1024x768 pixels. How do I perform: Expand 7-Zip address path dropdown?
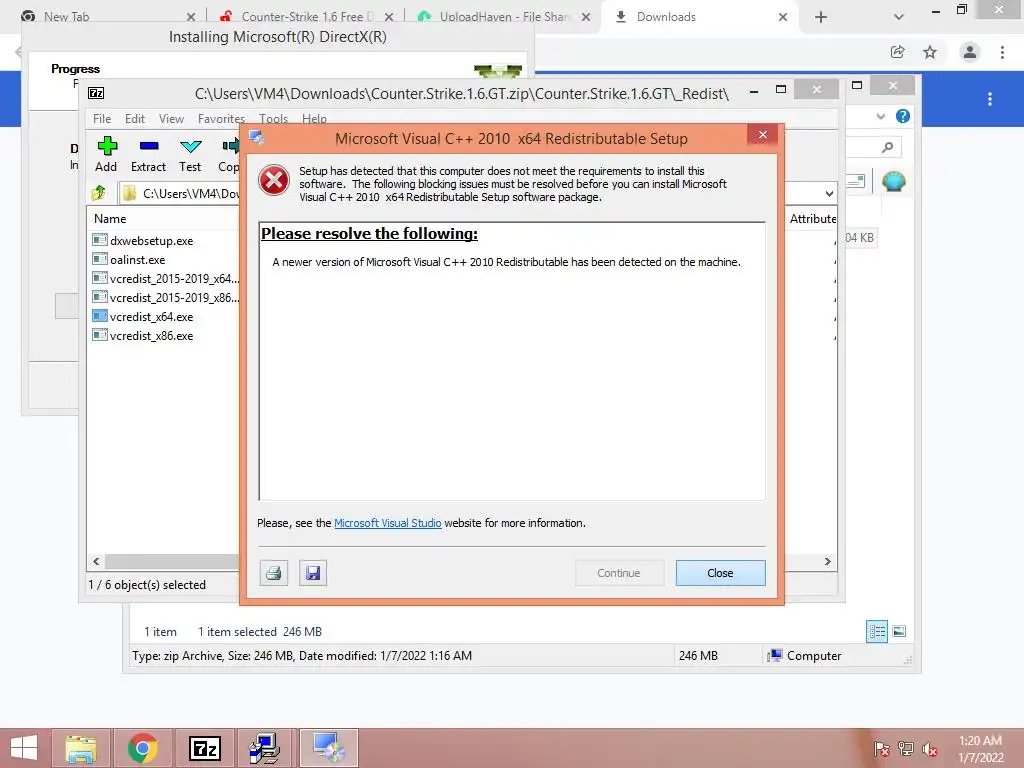pyautogui.click(x=829, y=193)
